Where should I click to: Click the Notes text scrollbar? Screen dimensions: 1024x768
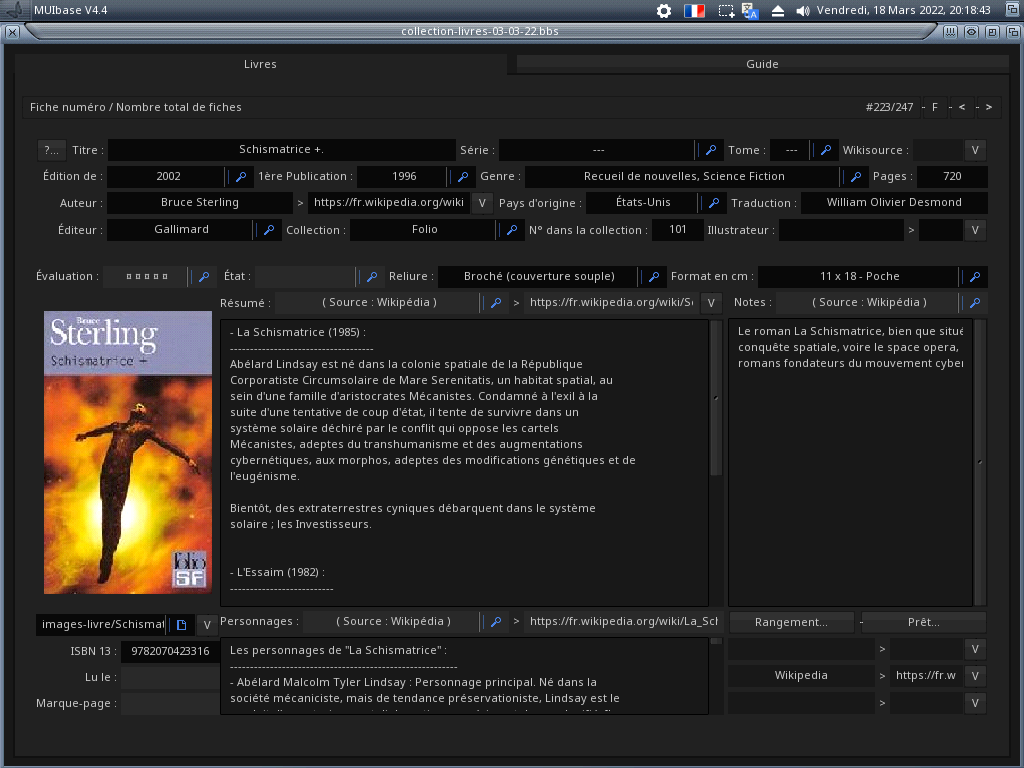[x=980, y=462]
